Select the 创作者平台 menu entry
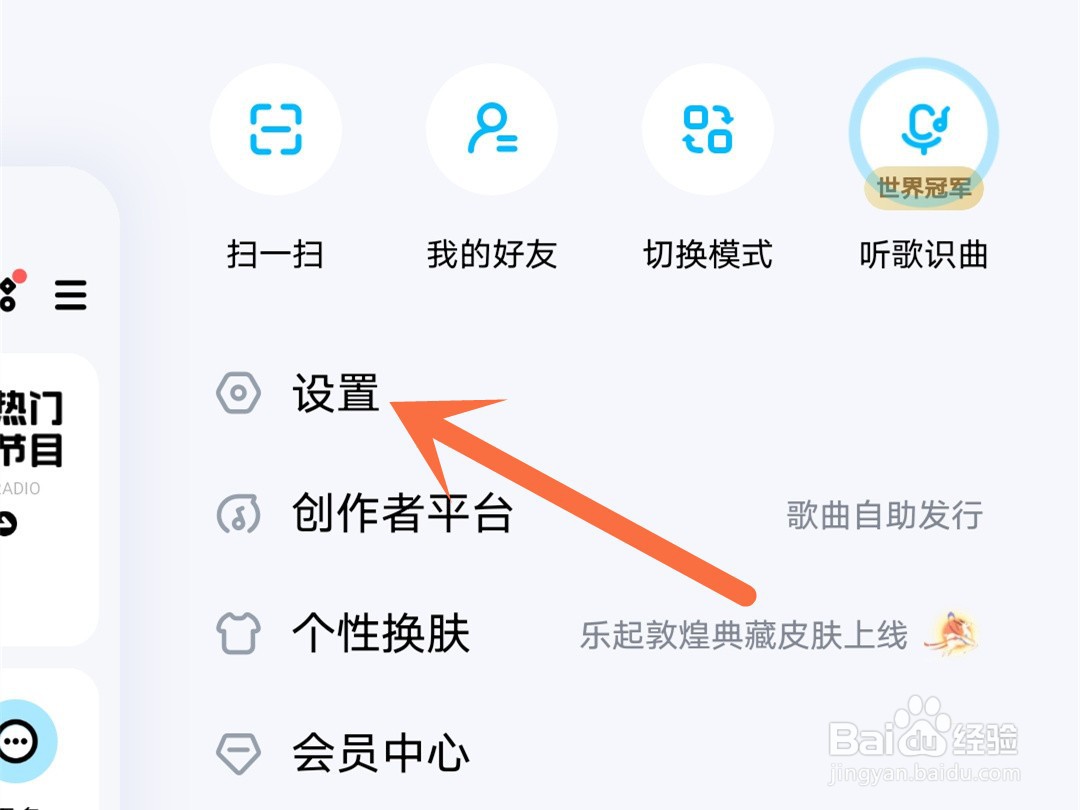 599,514
